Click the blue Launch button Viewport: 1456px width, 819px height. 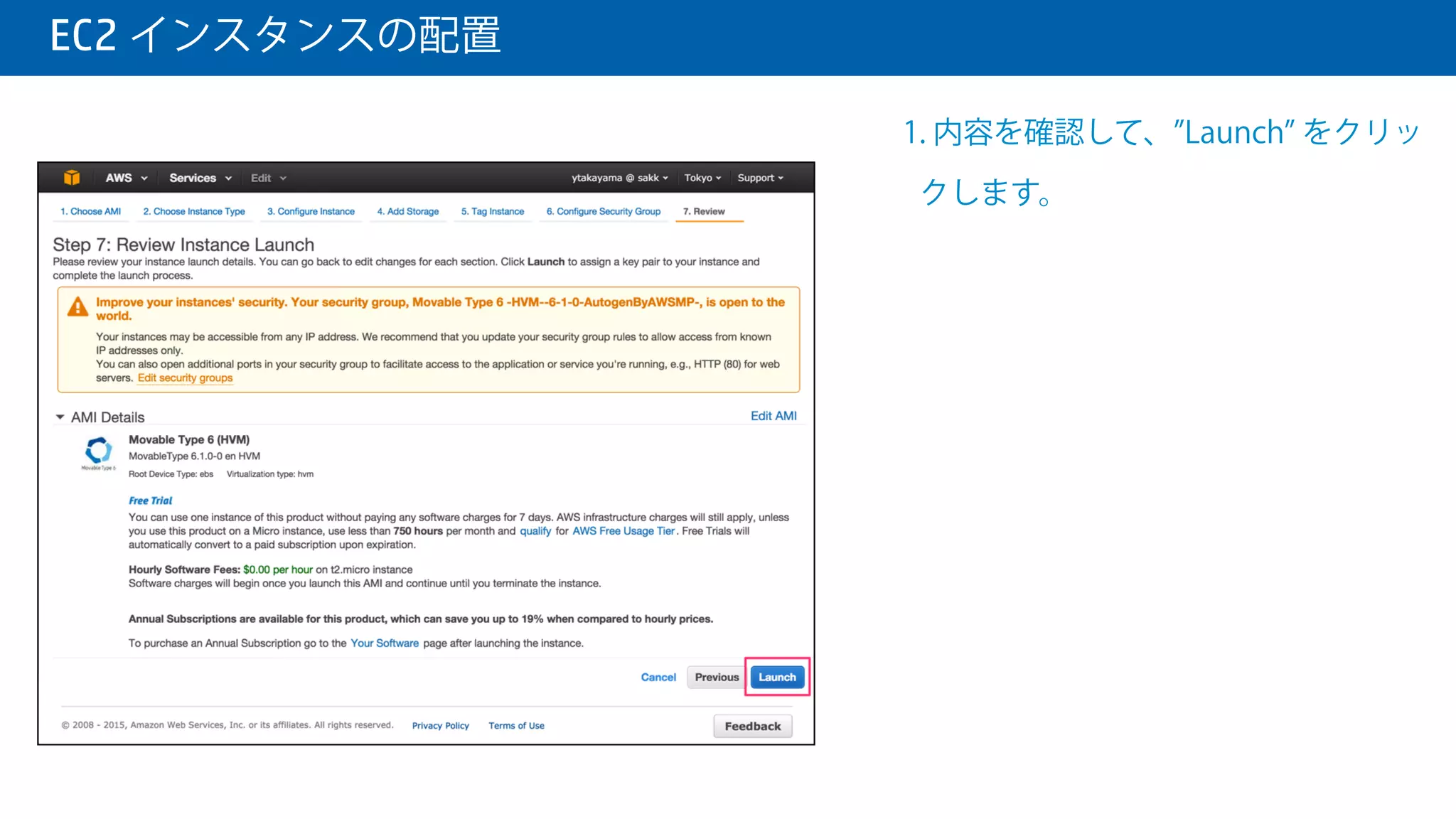pos(777,678)
